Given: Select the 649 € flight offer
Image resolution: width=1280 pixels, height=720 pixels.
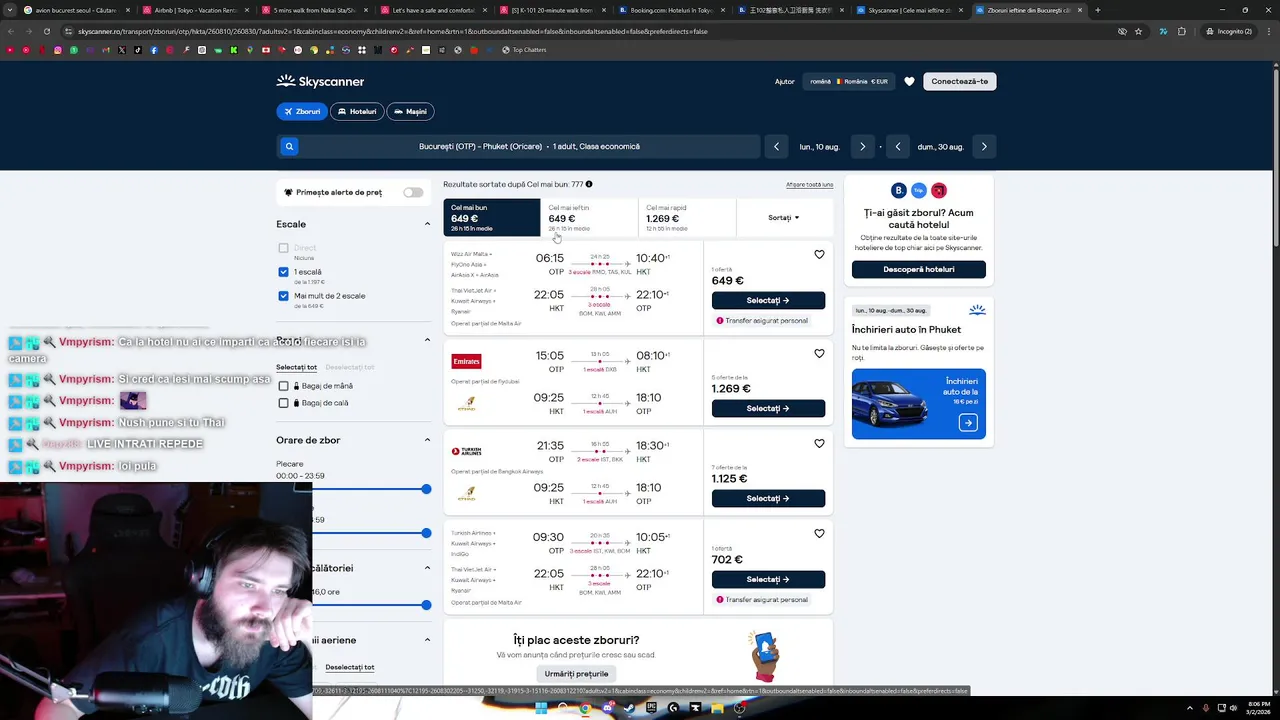Looking at the screenshot, I should click(x=768, y=300).
